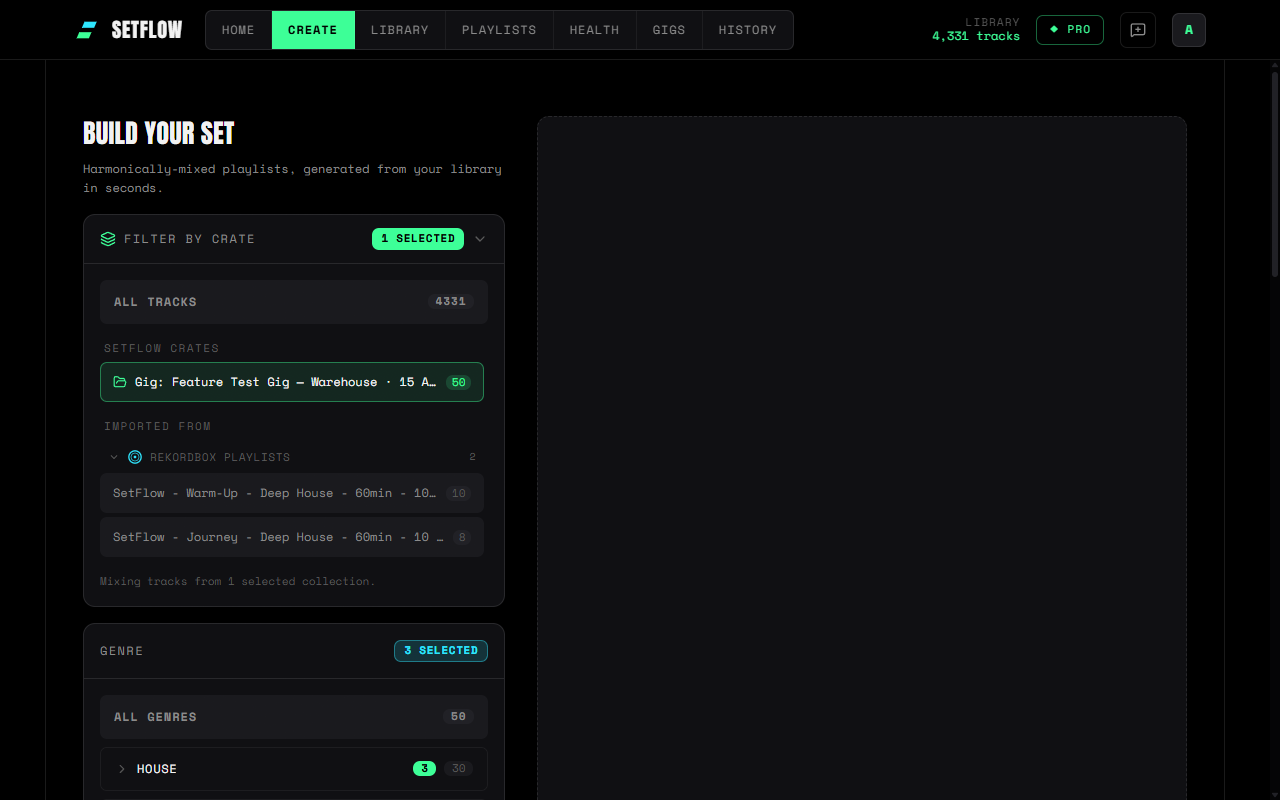1280x800 pixels.
Task: Select the All Tracks crate filter
Action: click(294, 302)
